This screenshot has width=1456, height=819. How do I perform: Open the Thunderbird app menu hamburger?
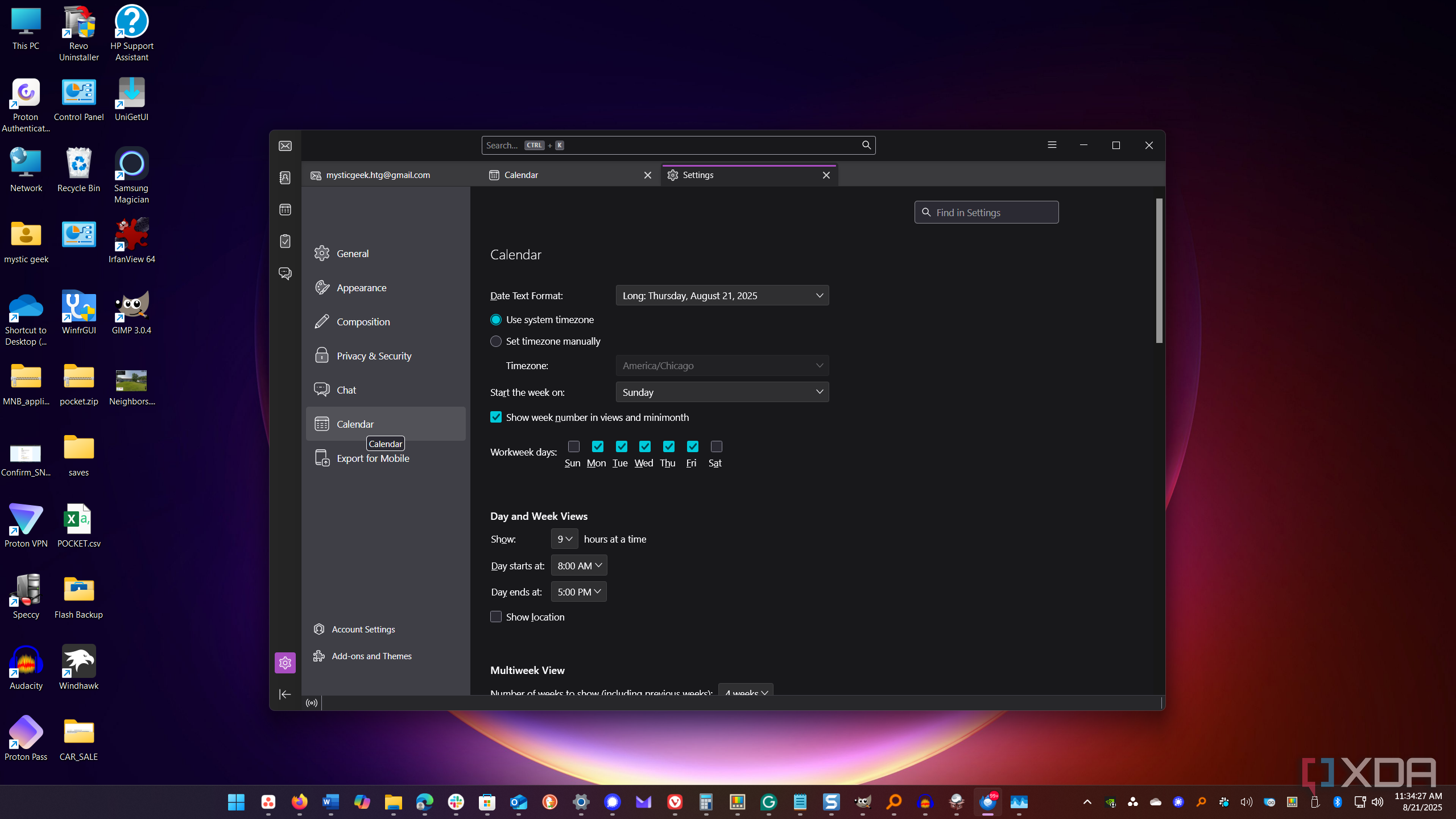1052,145
